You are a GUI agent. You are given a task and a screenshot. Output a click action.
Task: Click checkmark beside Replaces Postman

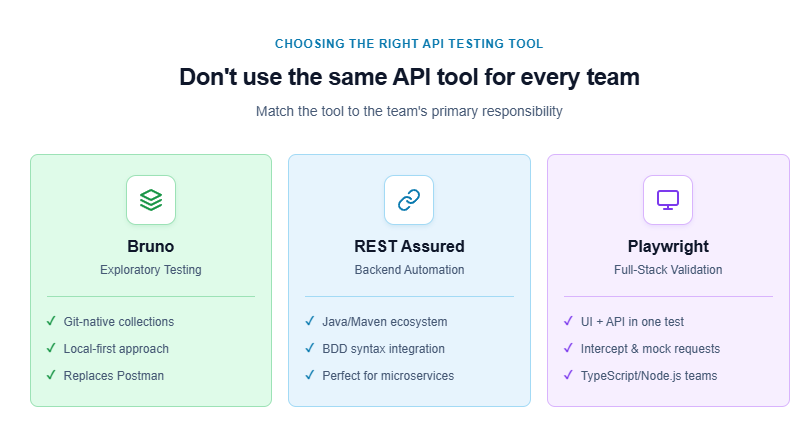click(51, 375)
